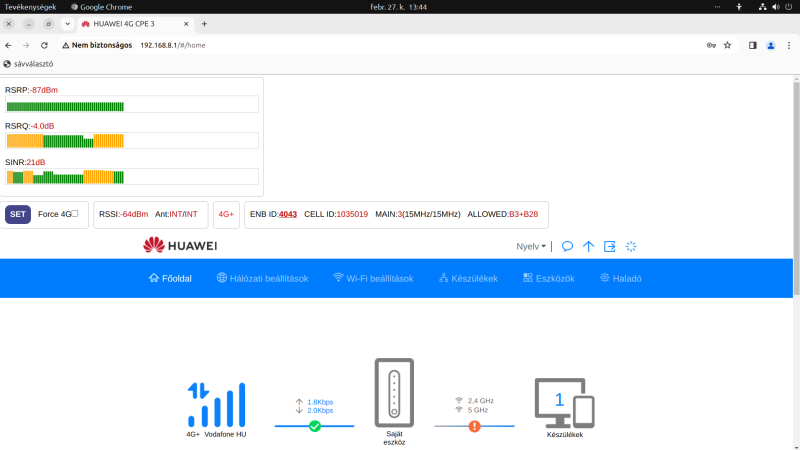
Task: Open Chrome three-dot menu
Action: [789, 45]
